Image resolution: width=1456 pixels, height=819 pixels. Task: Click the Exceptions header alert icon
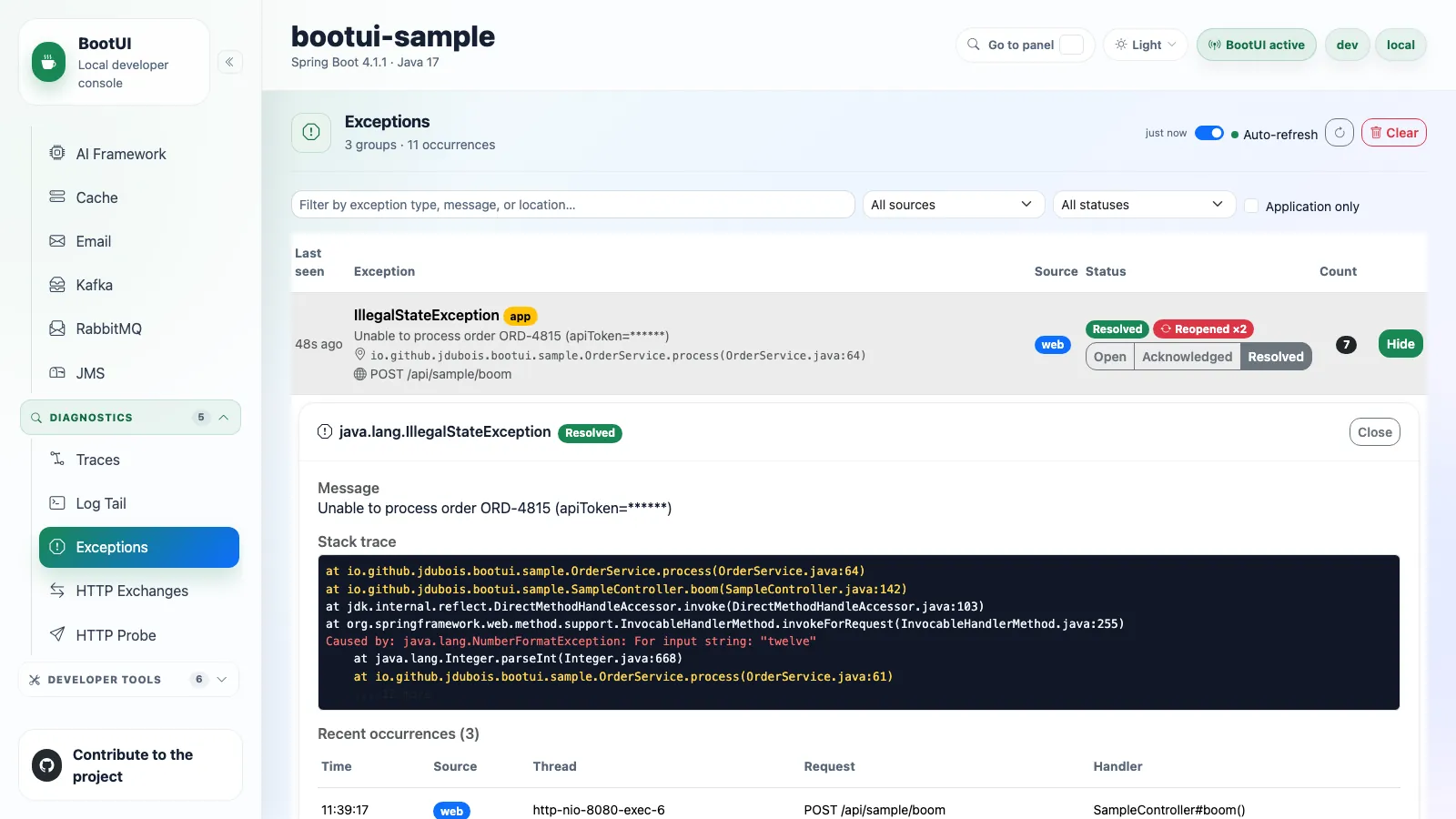(311, 132)
